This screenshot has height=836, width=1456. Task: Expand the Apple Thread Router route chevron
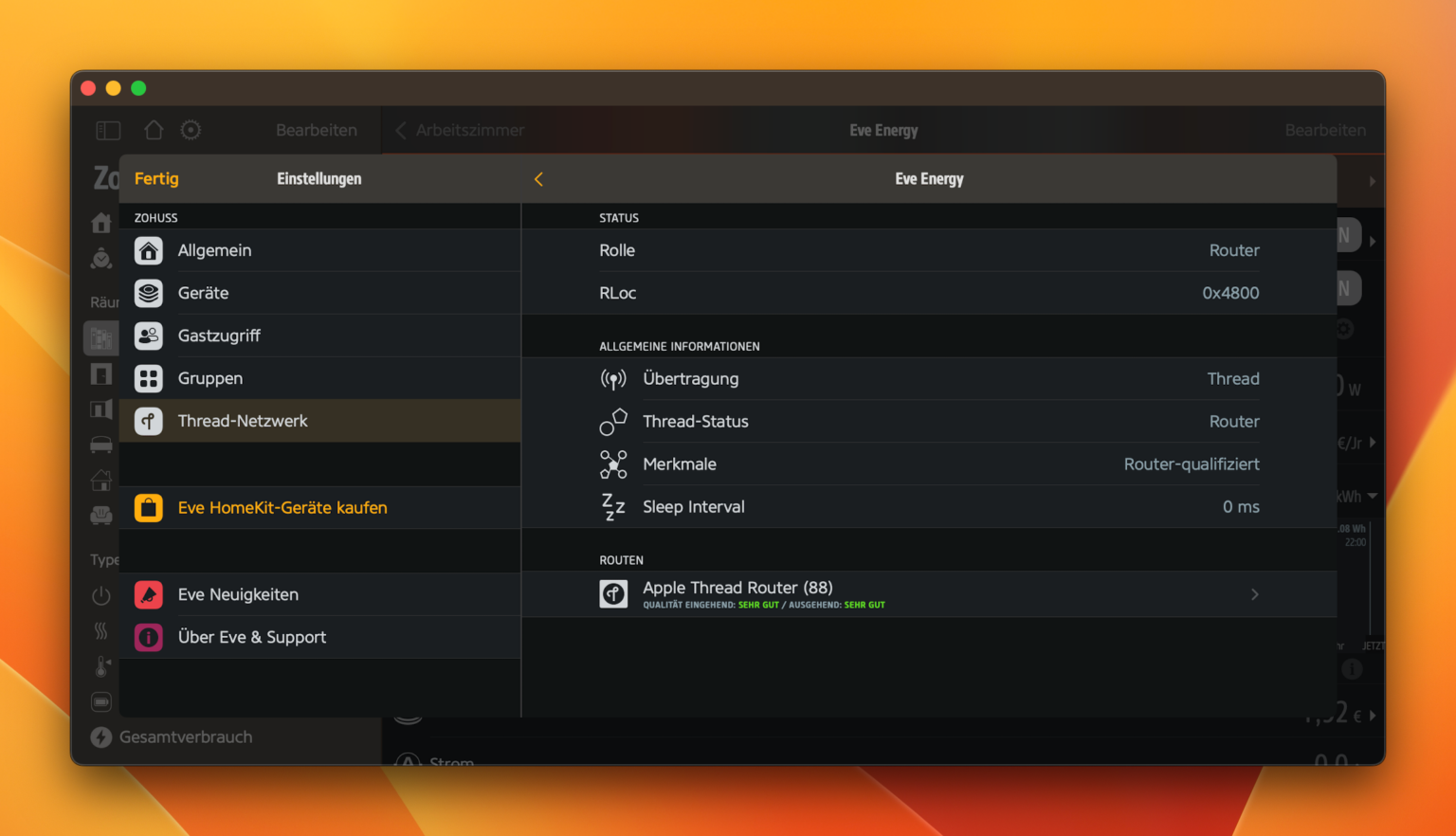(x=1254, y=594)
